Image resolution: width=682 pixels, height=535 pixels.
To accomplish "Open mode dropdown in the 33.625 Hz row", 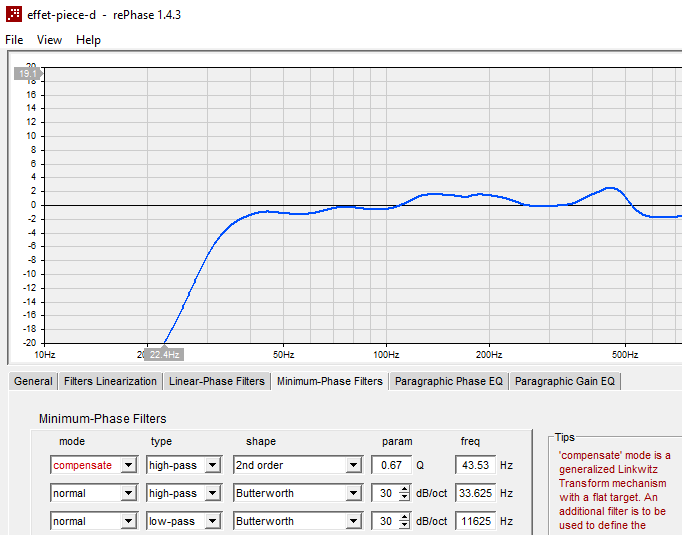I will click(x=128, y=493).
